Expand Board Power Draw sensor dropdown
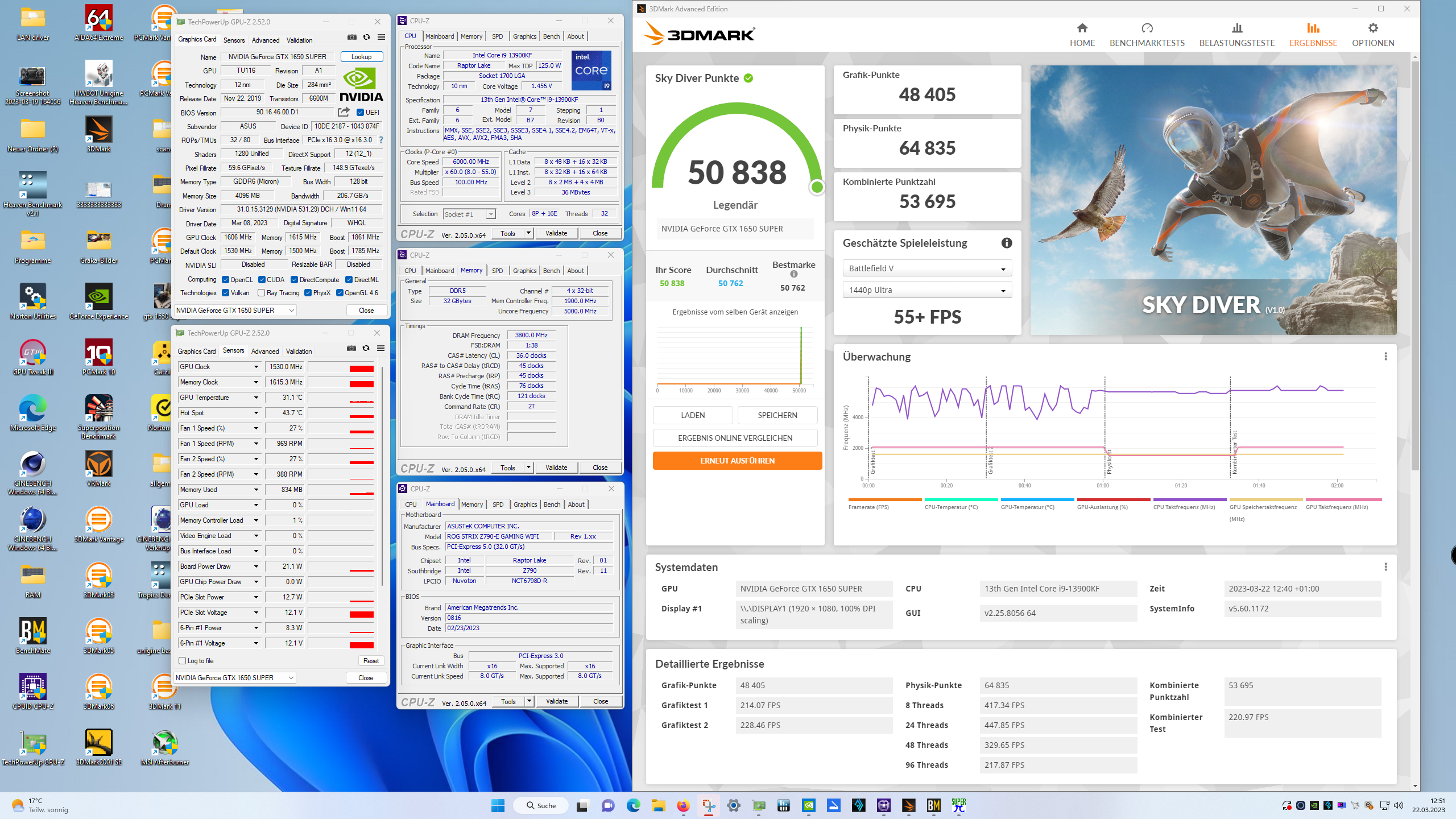Image resolution: width=1456 pixels, height=819 pixels. pos(256,566)
